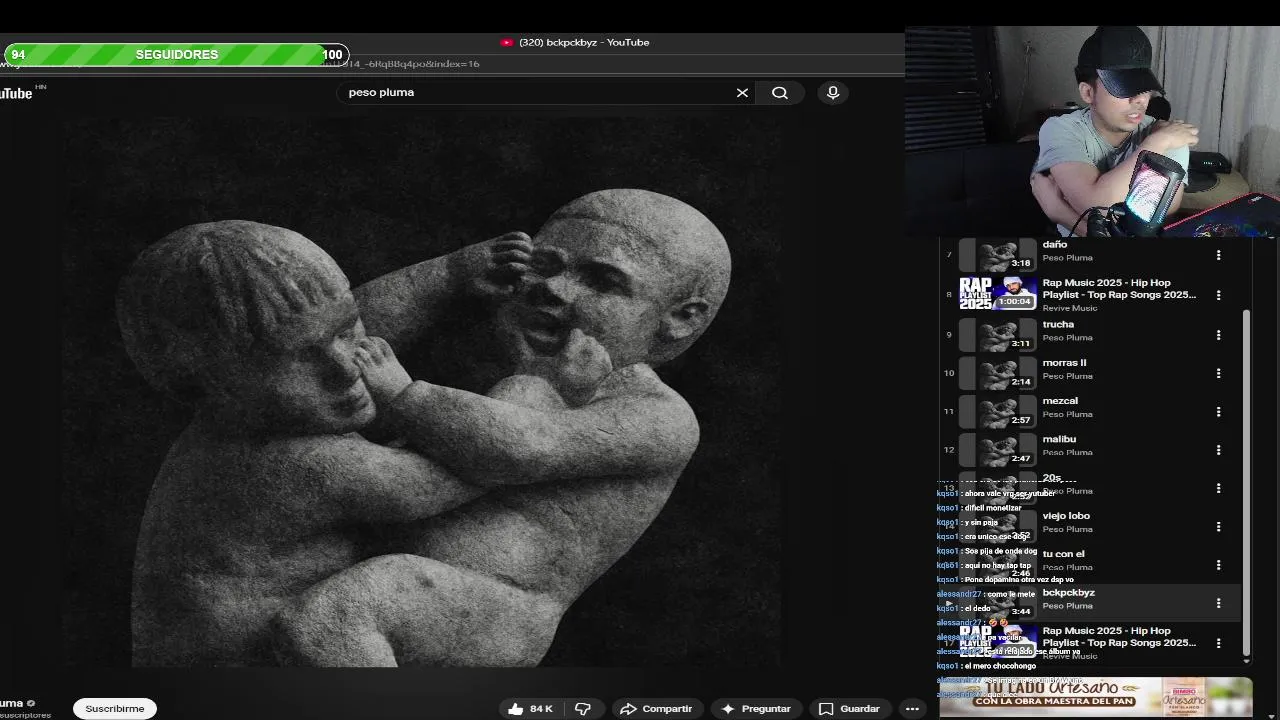Select the '(320) bckpckbyz - YouTube' browser tab
This screenshot has height=720, width=1280.
575,43
